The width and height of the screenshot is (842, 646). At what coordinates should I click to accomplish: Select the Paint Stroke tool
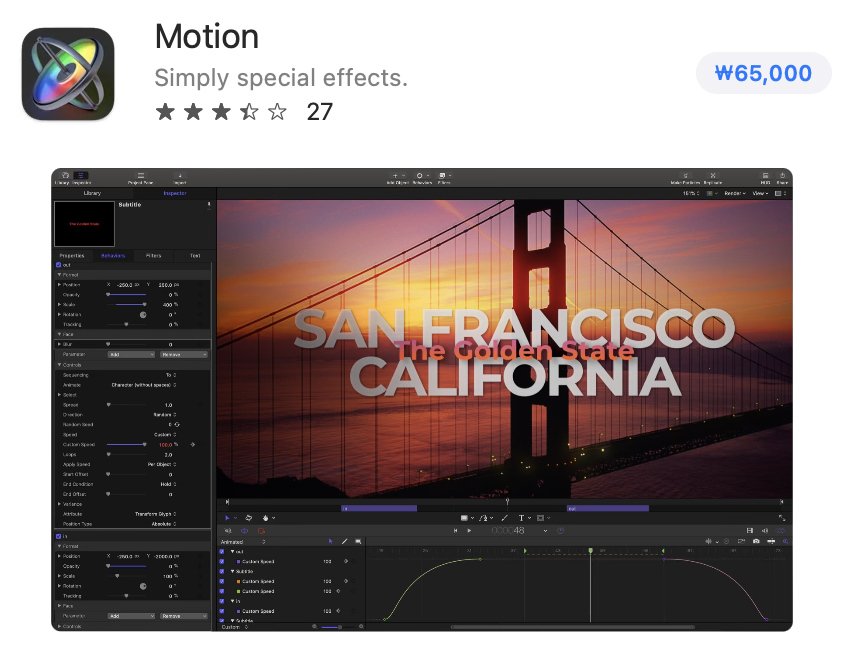tap(504, 518)
